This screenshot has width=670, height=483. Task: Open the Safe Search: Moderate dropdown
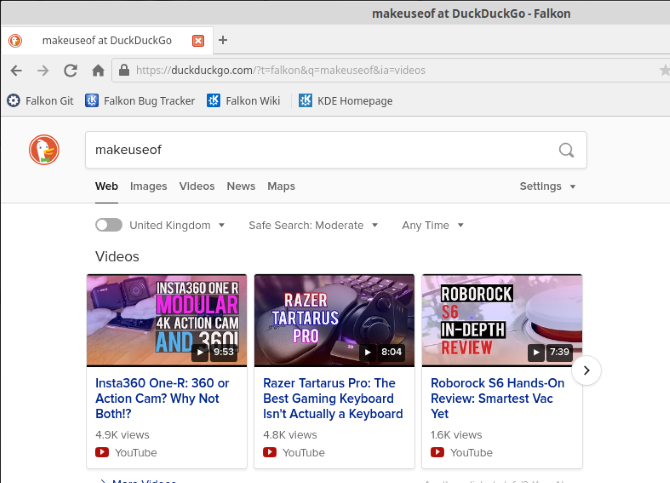[313, 225]
